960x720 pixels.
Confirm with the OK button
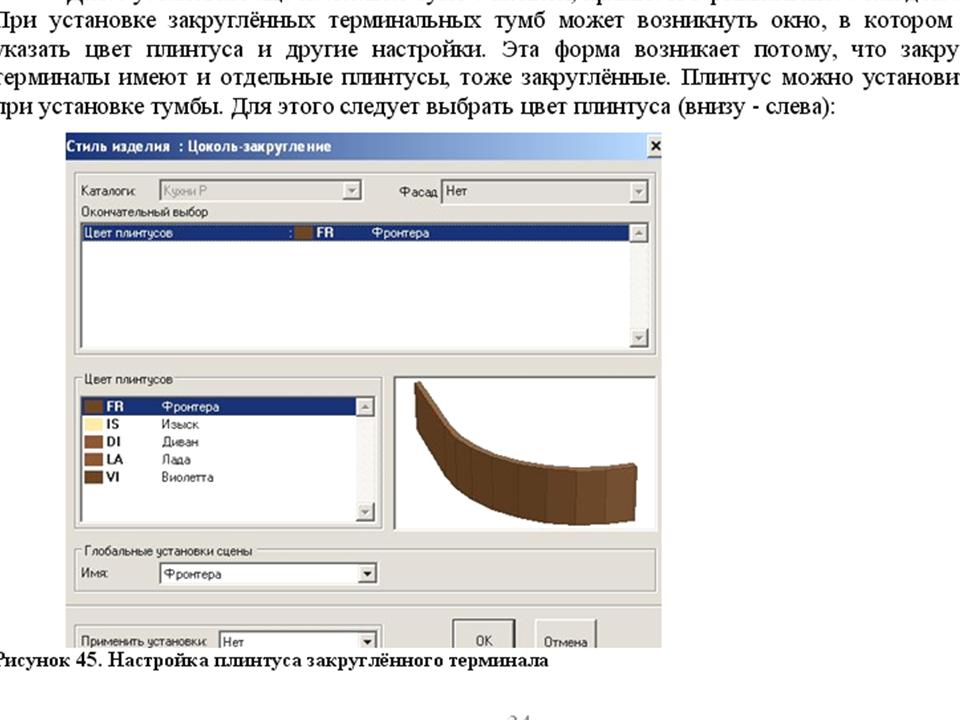pyautogui.click(x=484, y=634)
